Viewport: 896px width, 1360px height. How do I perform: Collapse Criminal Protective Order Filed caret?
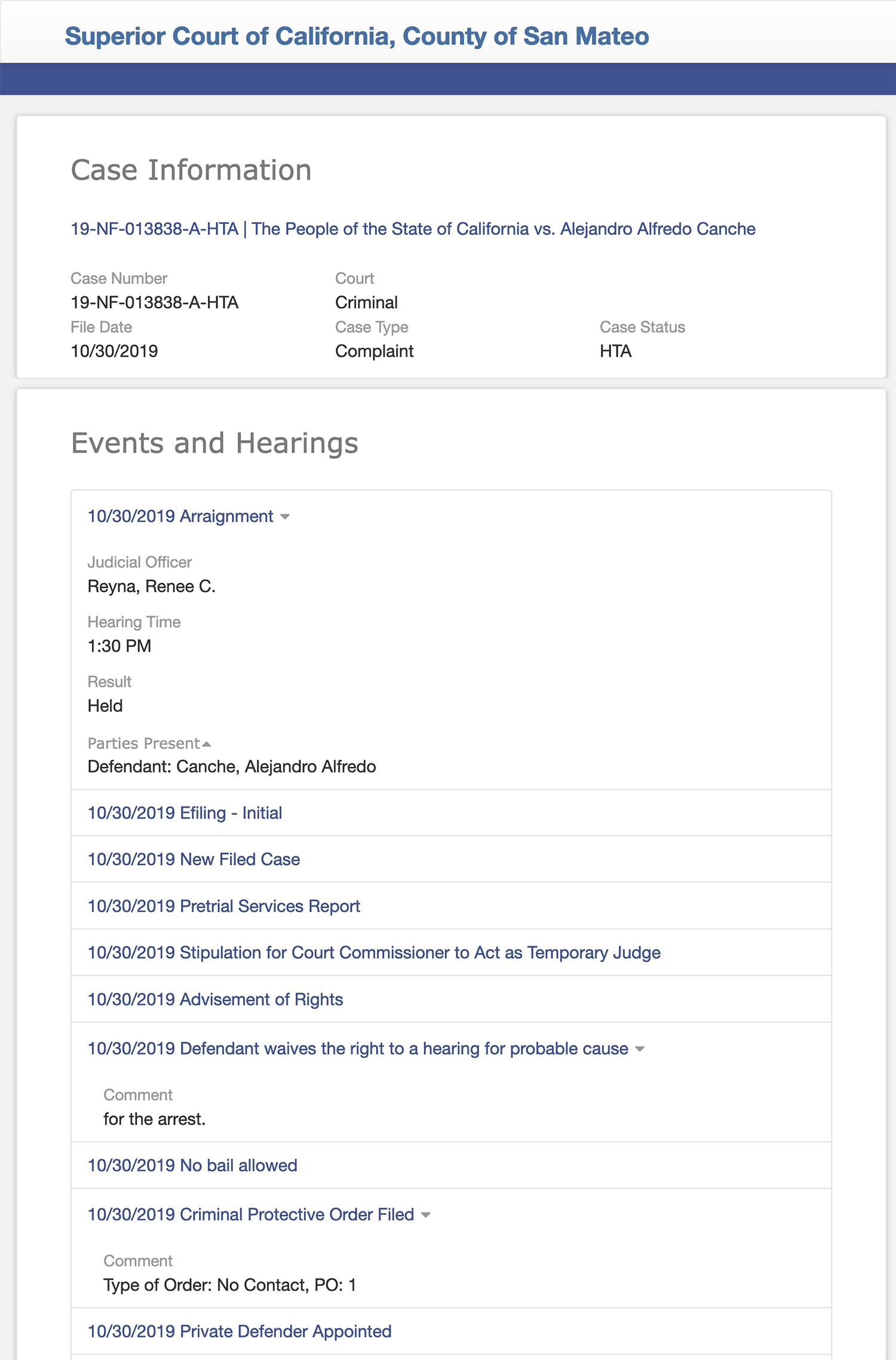(426, 1215)
